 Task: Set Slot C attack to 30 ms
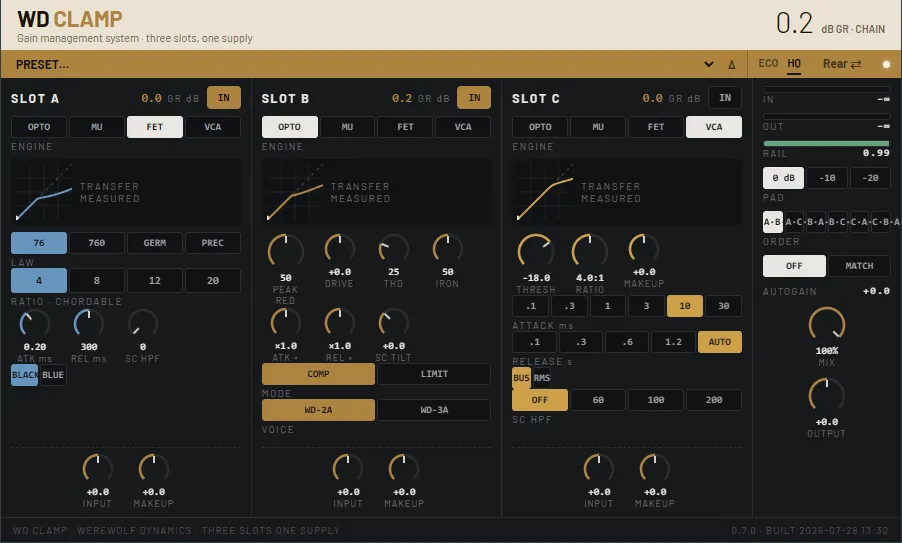pyautogui.click(x=724, y=306)
